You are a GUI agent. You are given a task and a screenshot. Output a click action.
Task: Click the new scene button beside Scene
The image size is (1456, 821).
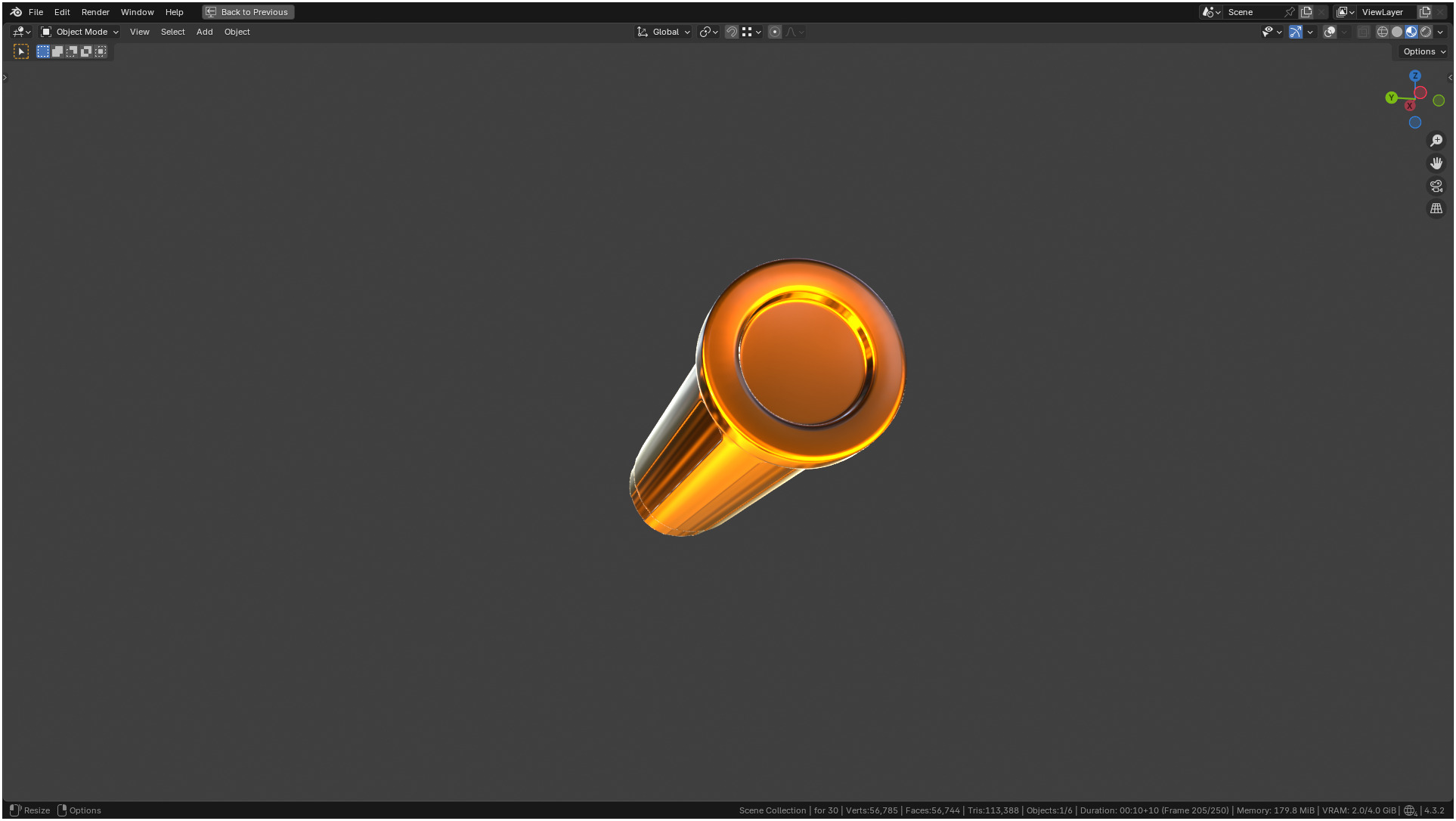(1306, 12)
